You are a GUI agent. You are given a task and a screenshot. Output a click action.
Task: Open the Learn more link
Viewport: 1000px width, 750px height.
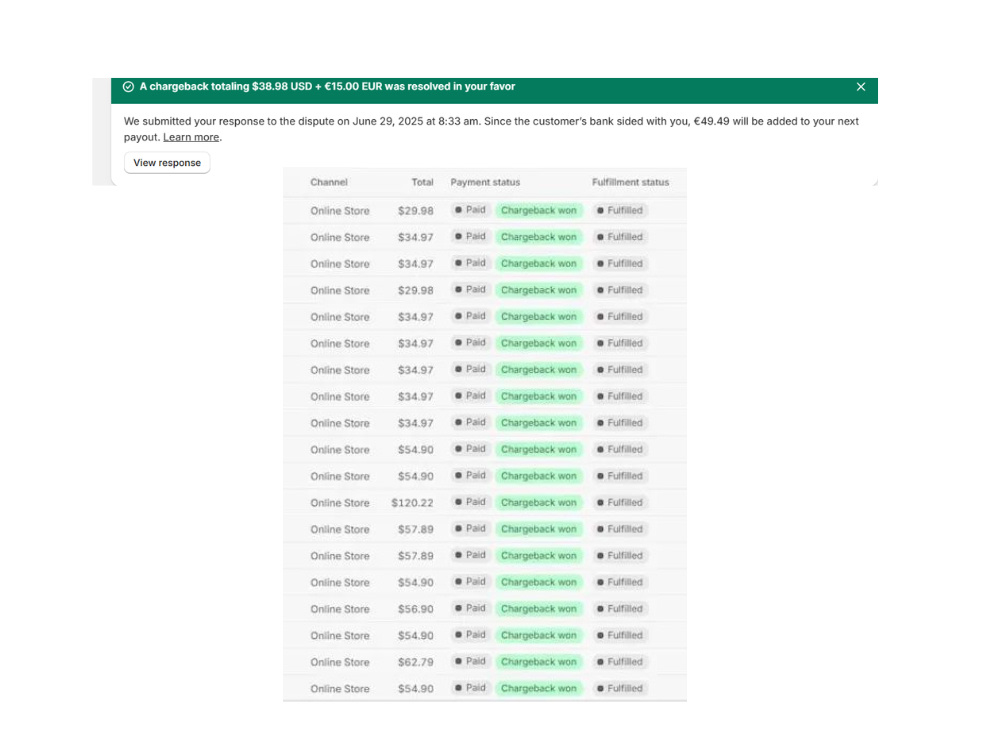[191, 137]
